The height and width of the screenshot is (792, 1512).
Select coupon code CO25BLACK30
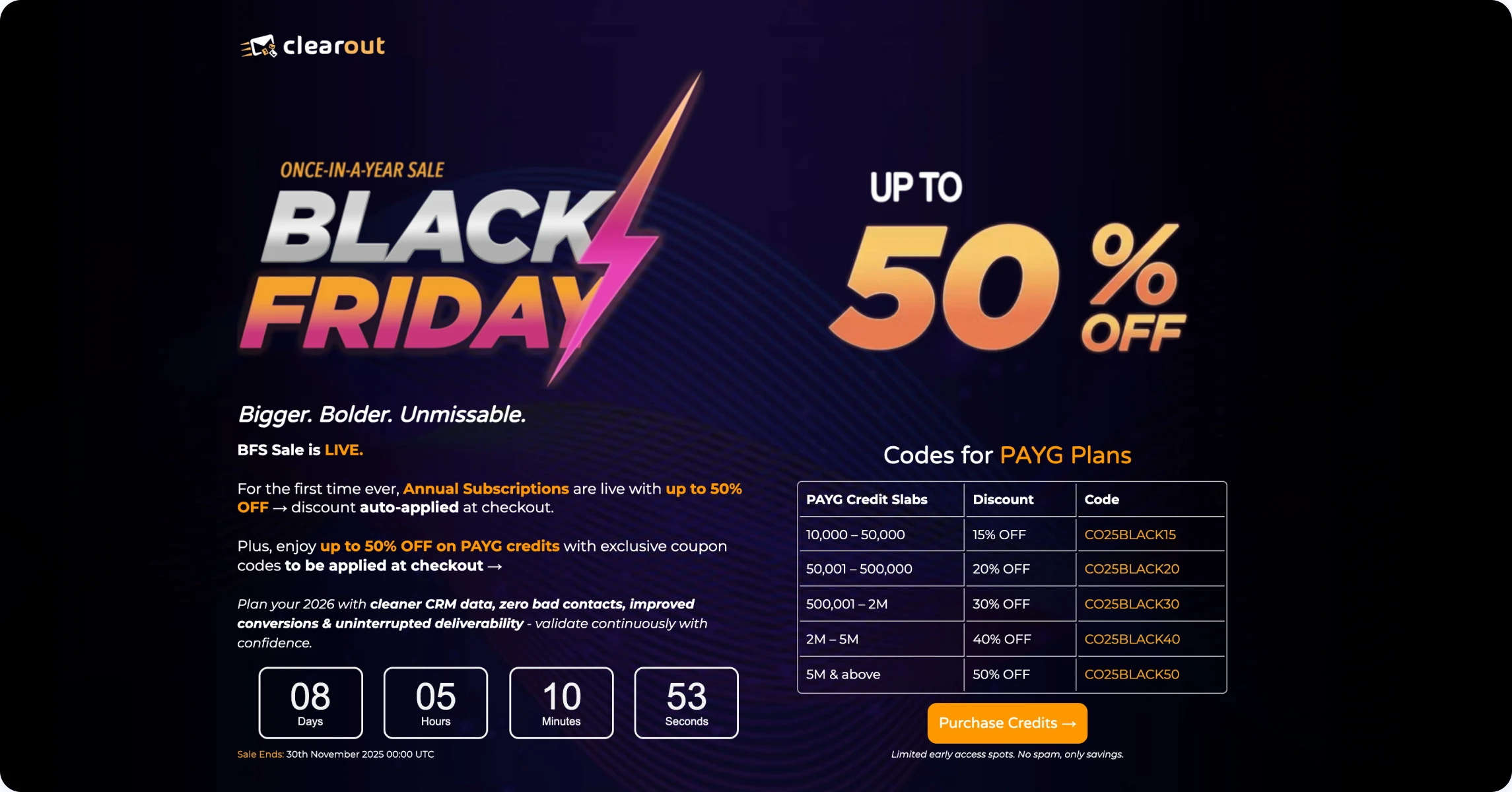point(1131,604)
